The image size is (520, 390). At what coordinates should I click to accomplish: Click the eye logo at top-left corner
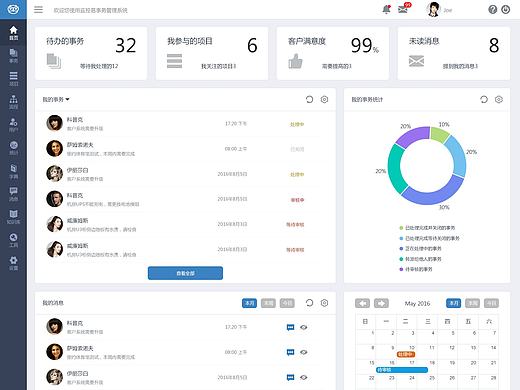point(13,9)
